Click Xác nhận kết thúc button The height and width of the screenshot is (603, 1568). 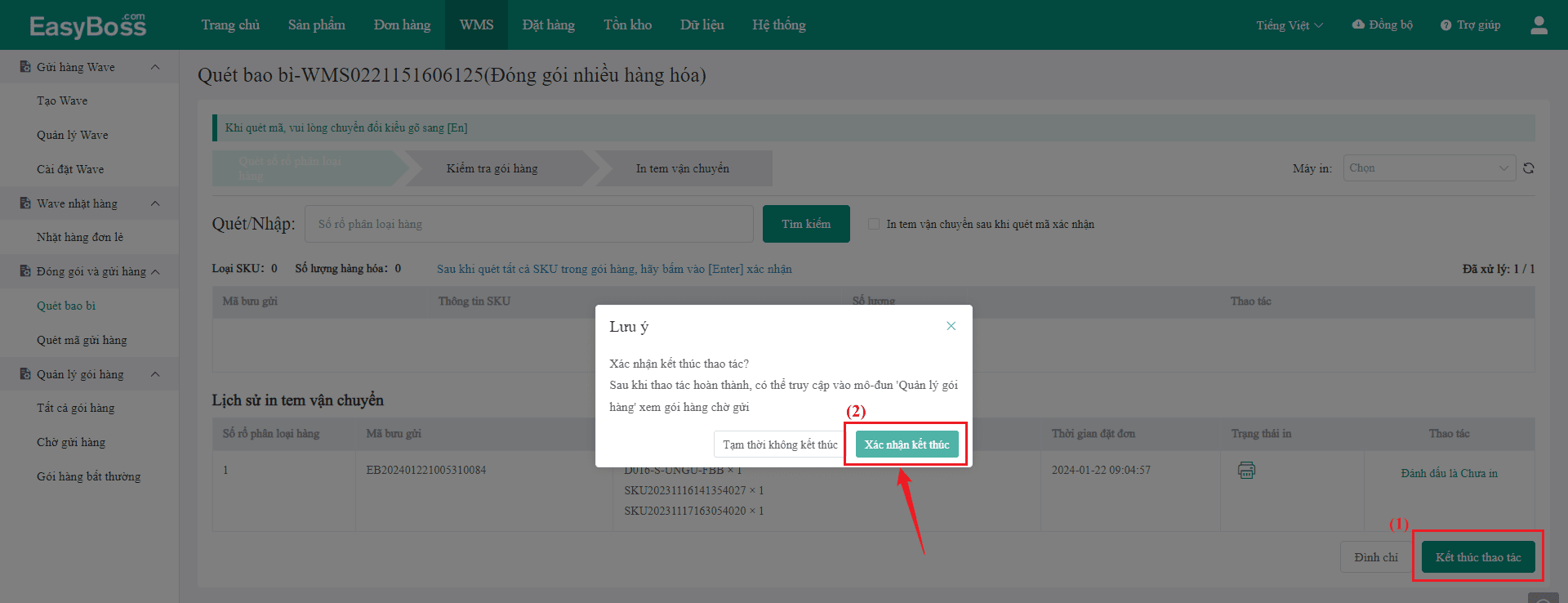(x=906, y=444)
